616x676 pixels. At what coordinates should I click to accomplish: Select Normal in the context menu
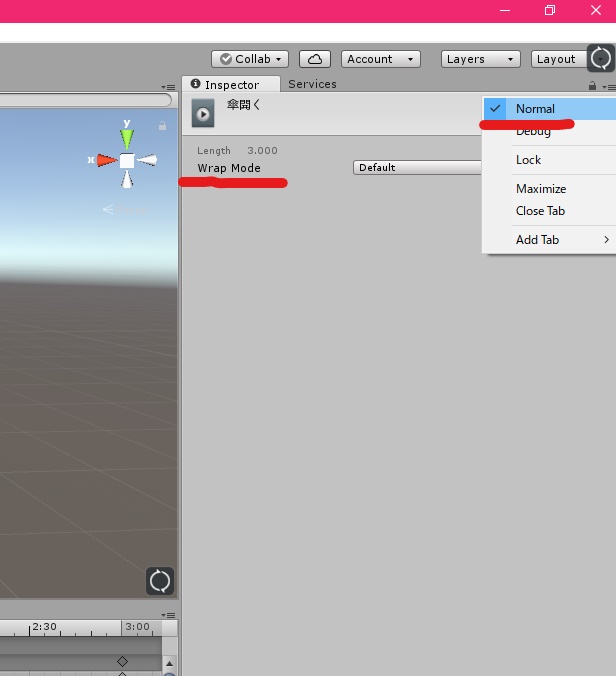[549, 109]
